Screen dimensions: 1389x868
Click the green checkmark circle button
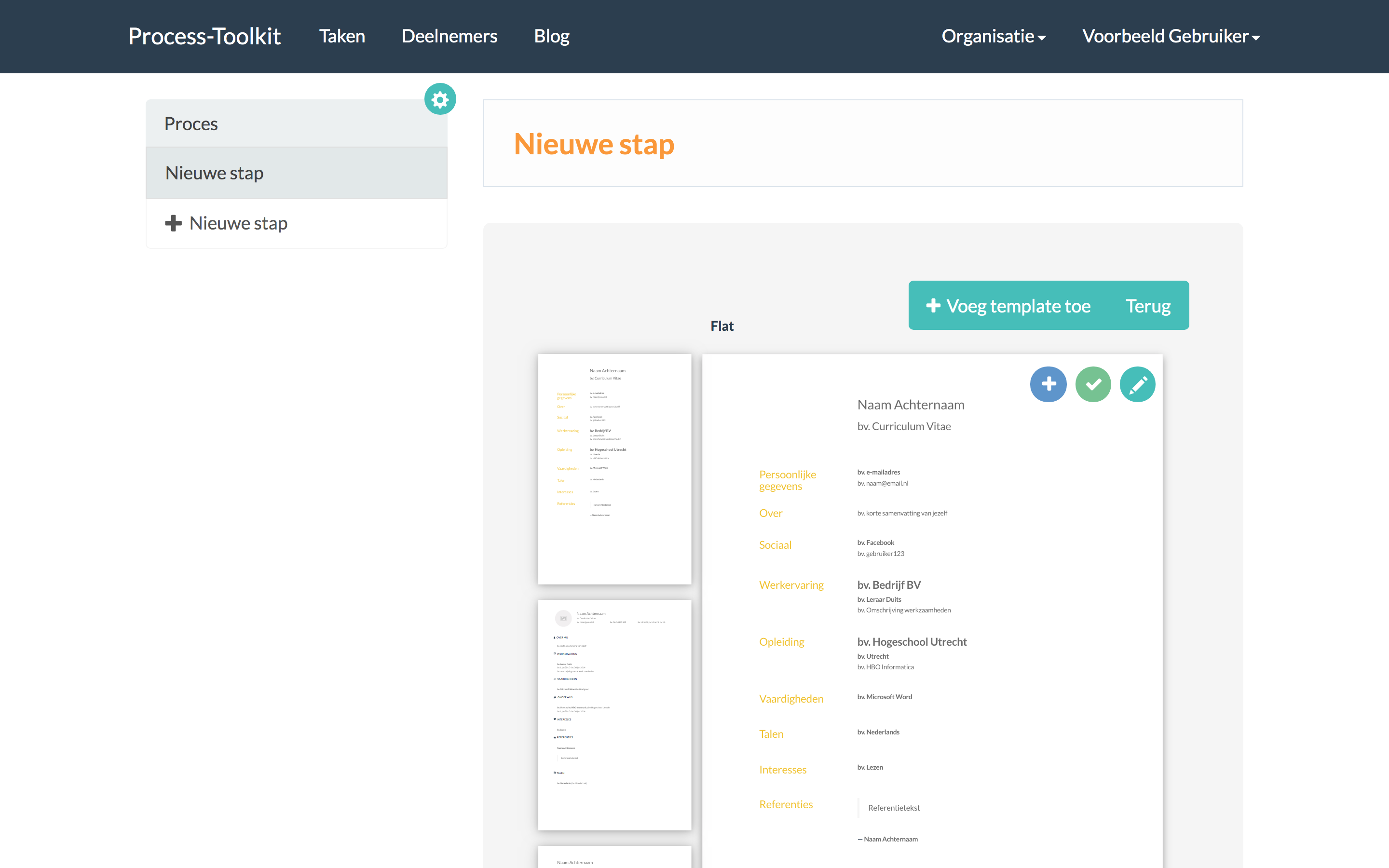pyautogui.click(x=1093, y=384)
